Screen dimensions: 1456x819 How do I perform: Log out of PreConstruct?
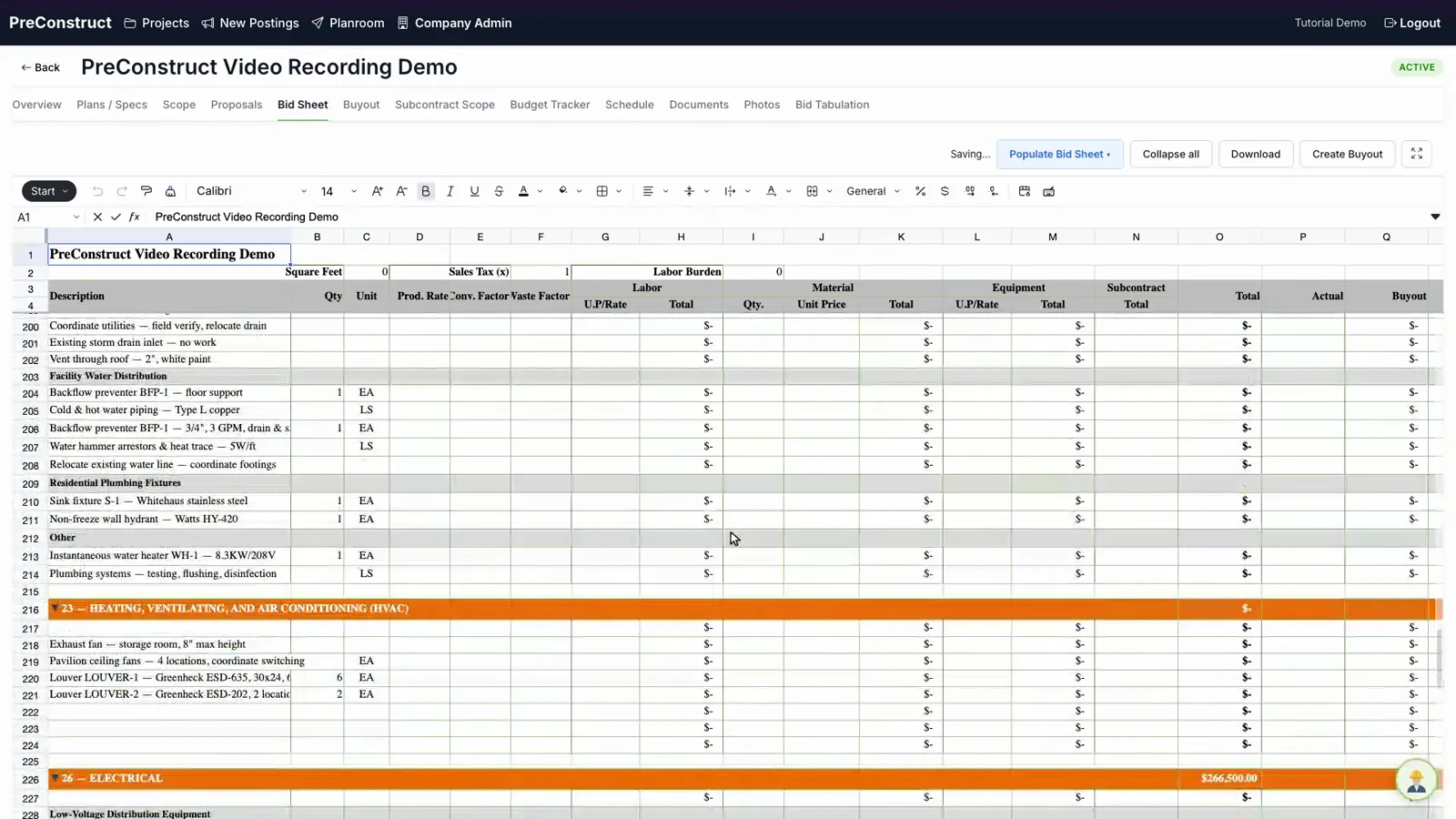click(1412, 23)
